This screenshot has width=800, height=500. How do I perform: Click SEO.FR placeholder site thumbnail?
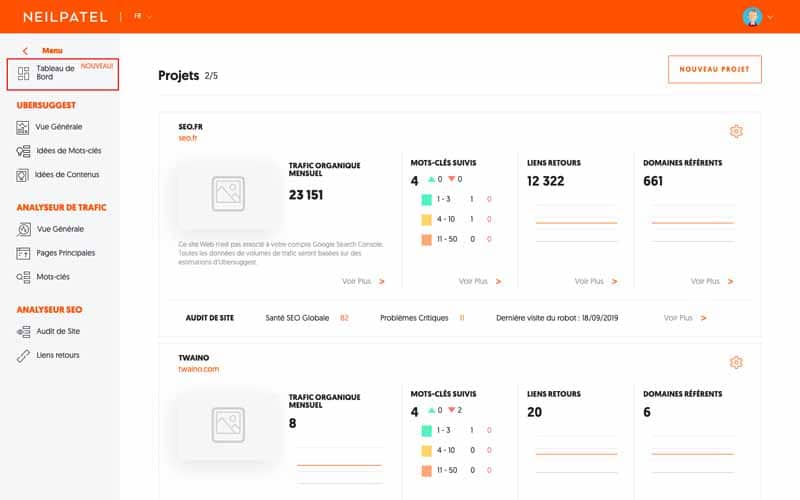tap(228, 194)
